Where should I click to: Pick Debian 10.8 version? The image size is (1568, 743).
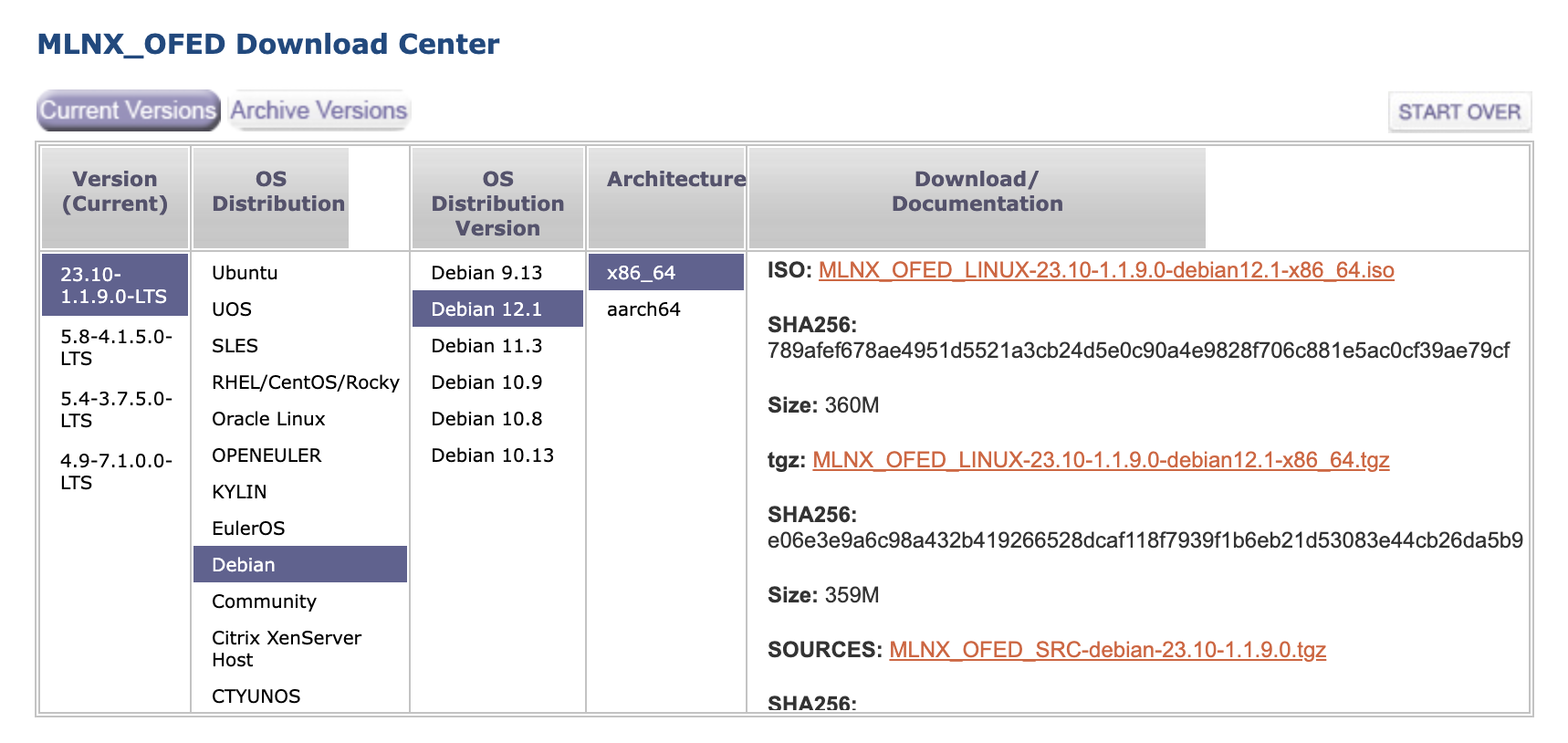pos(497,418)
